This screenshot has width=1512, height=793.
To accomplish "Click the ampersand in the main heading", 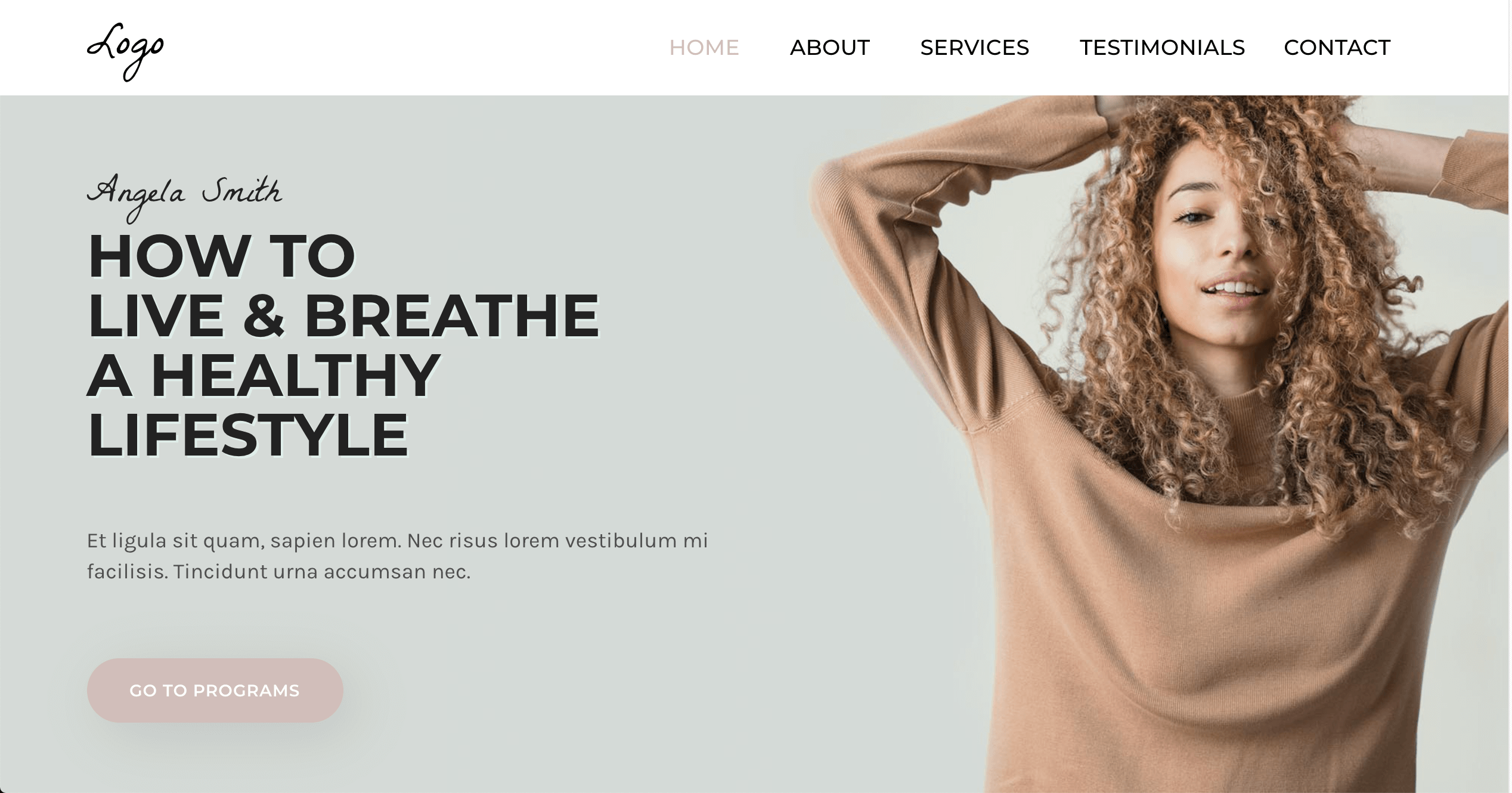I will pyautogui.click(x=264, y=316).
